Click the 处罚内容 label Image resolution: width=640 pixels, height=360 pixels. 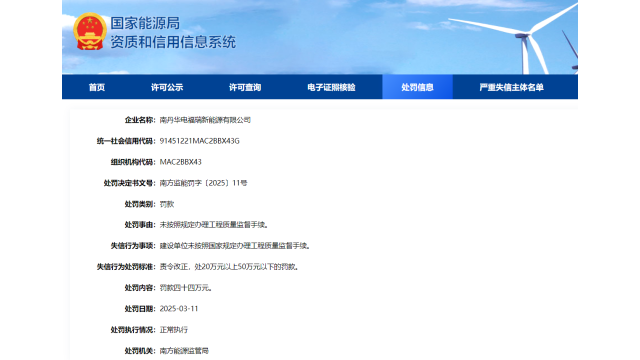pos(140,288)
